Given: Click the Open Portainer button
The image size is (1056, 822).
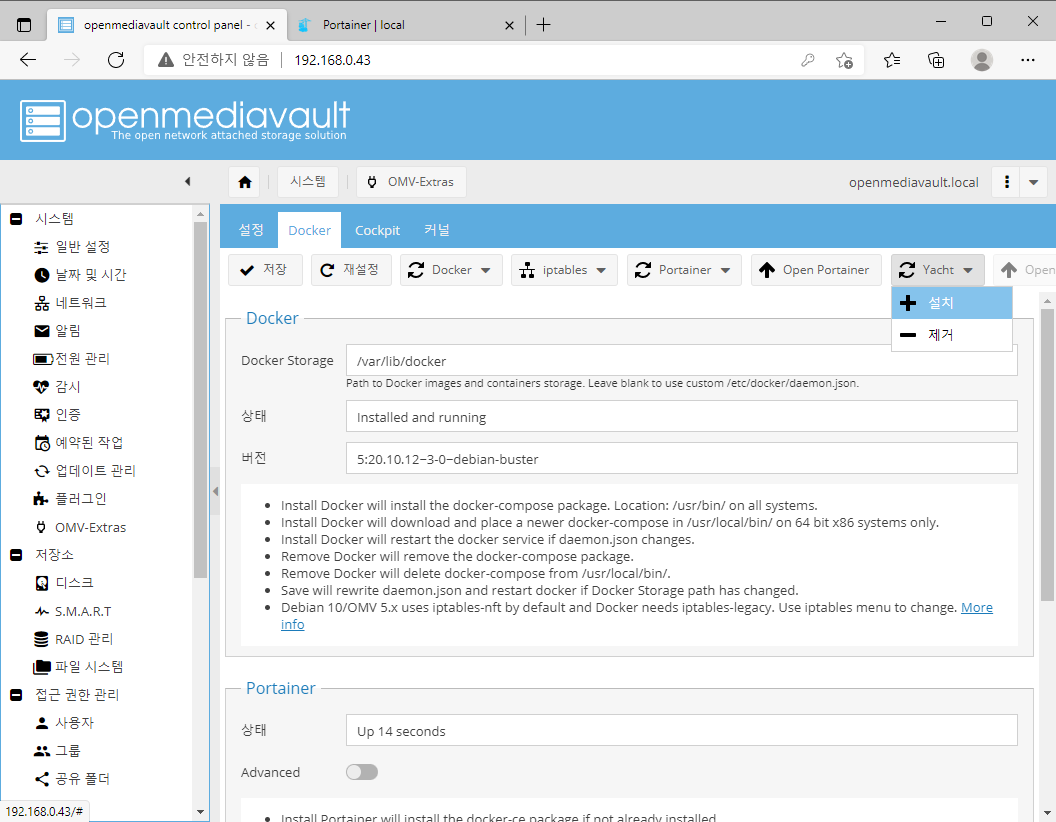Looking at the screenshot, I should coord(816,270).
